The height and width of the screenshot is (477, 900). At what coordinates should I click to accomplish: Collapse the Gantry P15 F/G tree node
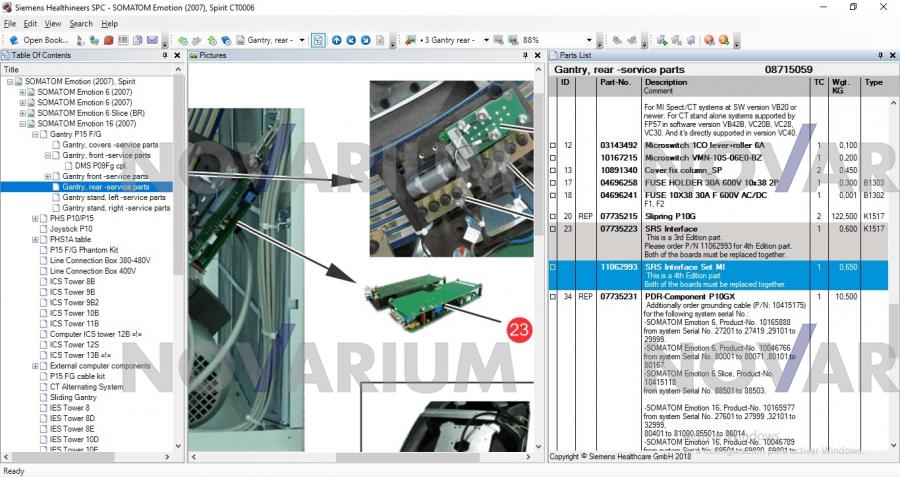tap(36, 135)
